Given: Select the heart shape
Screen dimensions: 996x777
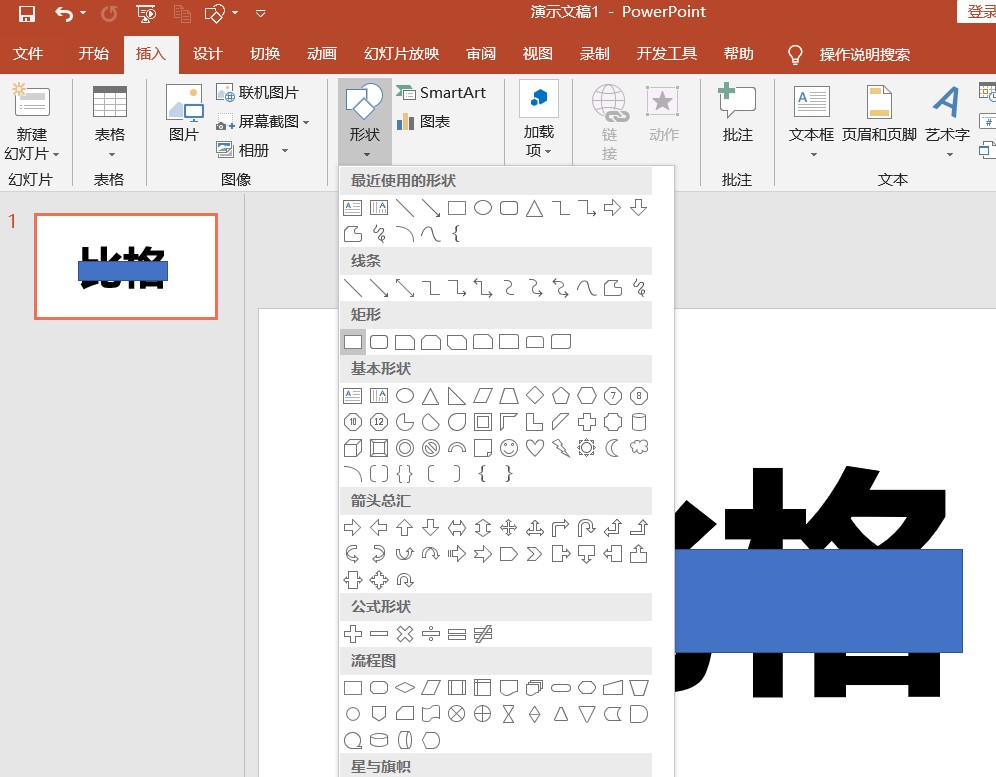Looking at the screenshot, I should pyautogui.click(x=535, y=448).
